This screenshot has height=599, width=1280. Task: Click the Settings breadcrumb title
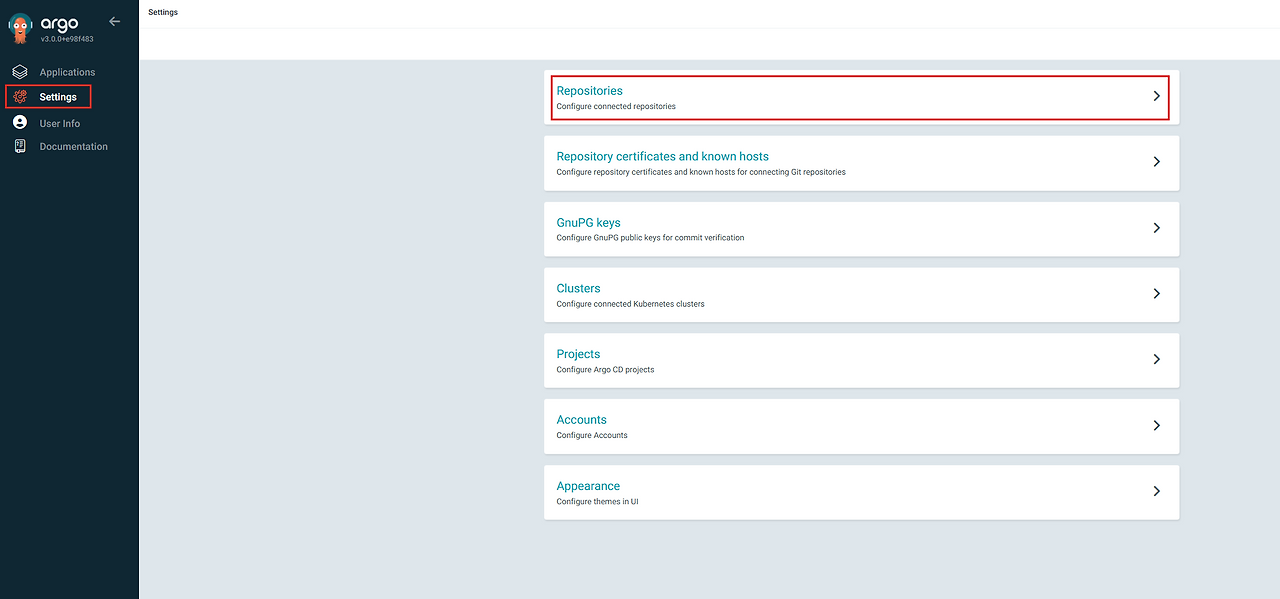click(x=163, y=12)
